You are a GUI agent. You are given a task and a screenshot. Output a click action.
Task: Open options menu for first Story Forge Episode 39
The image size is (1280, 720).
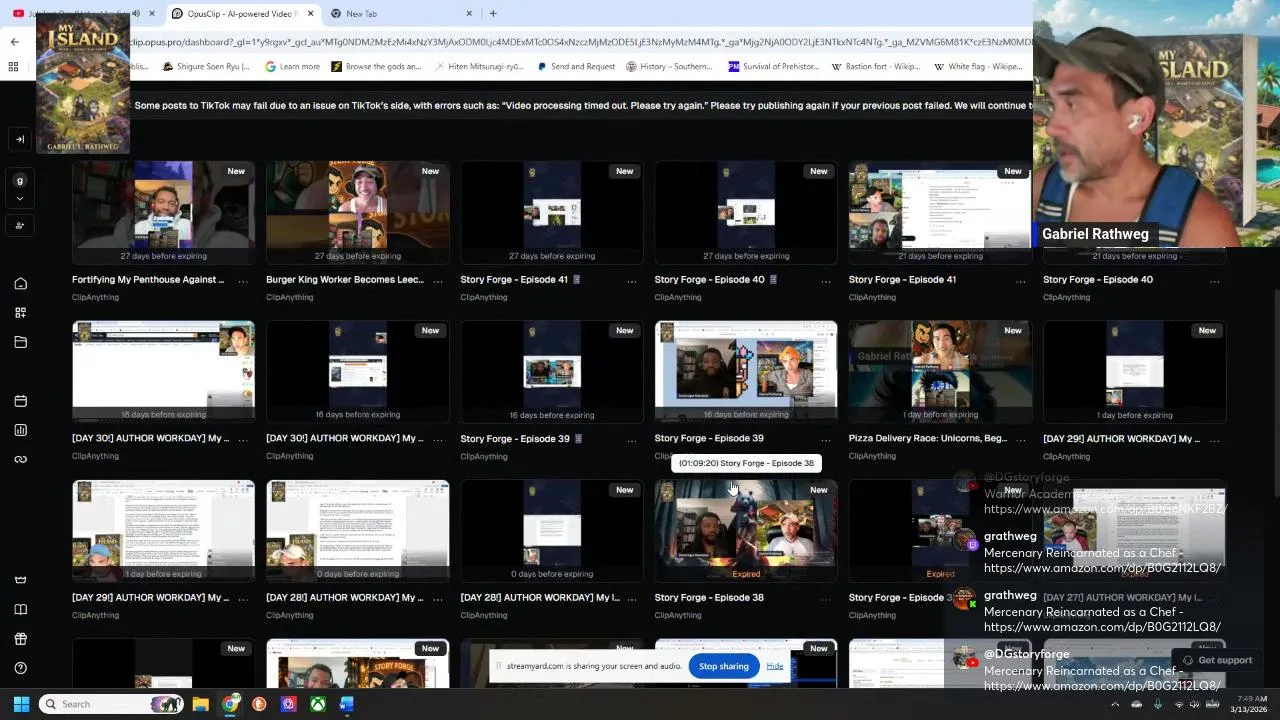[631, 440]
